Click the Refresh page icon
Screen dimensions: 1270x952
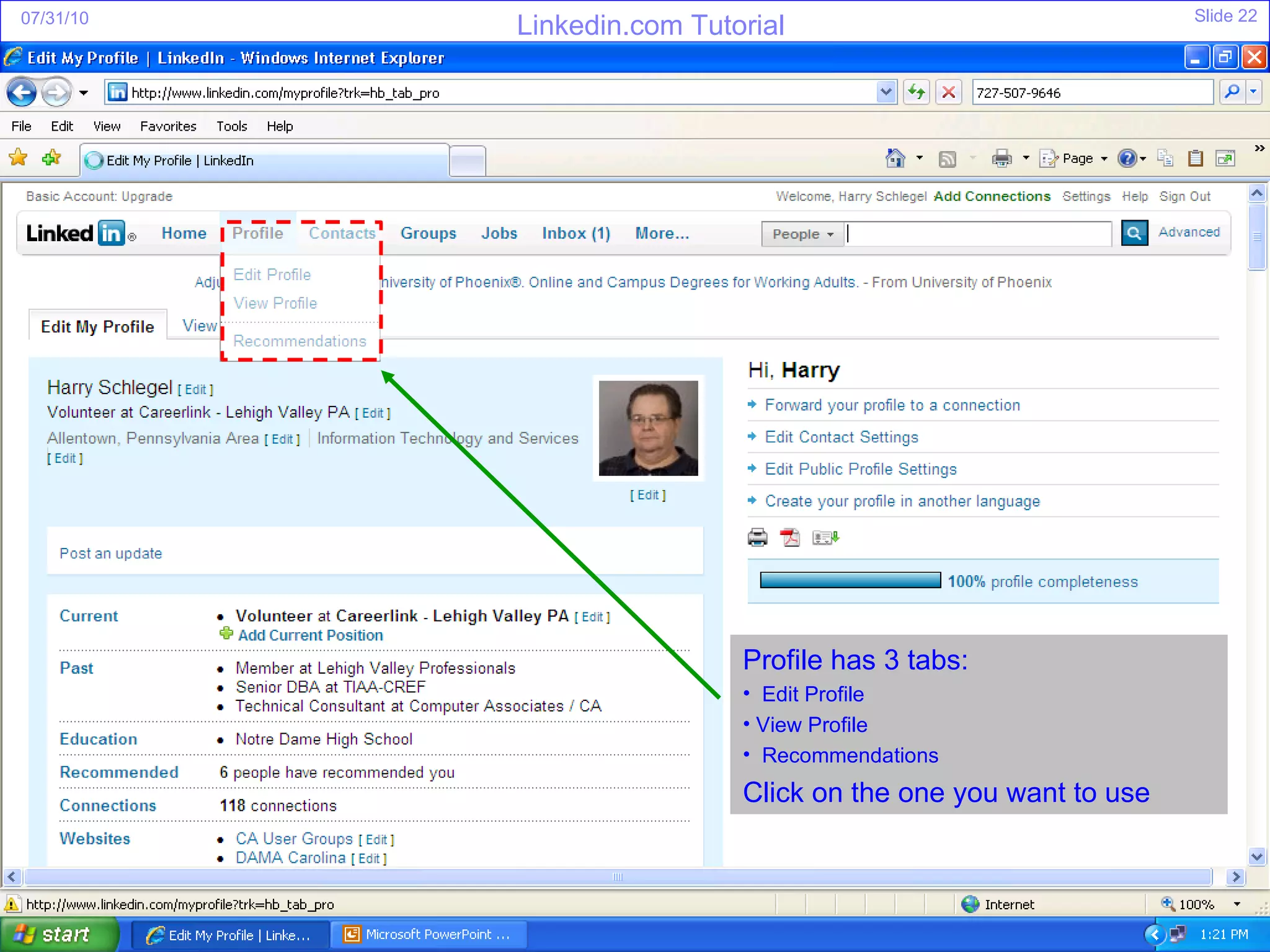click(916, 93)
